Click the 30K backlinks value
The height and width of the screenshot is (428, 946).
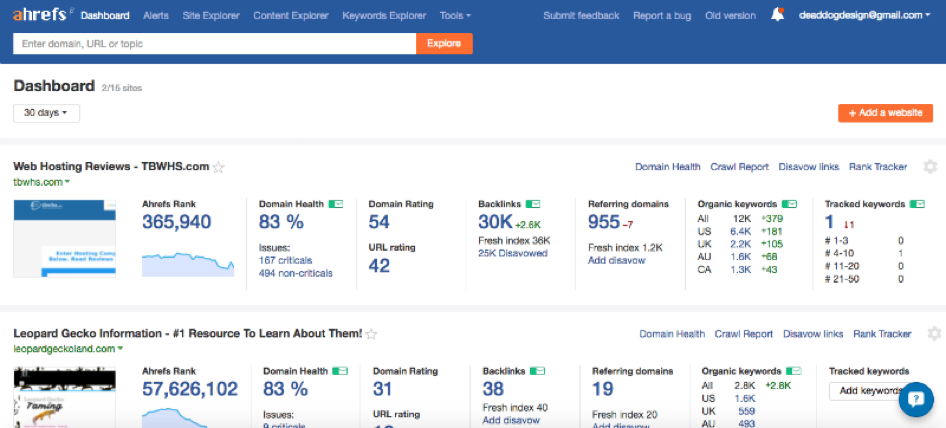pos(495,222)
